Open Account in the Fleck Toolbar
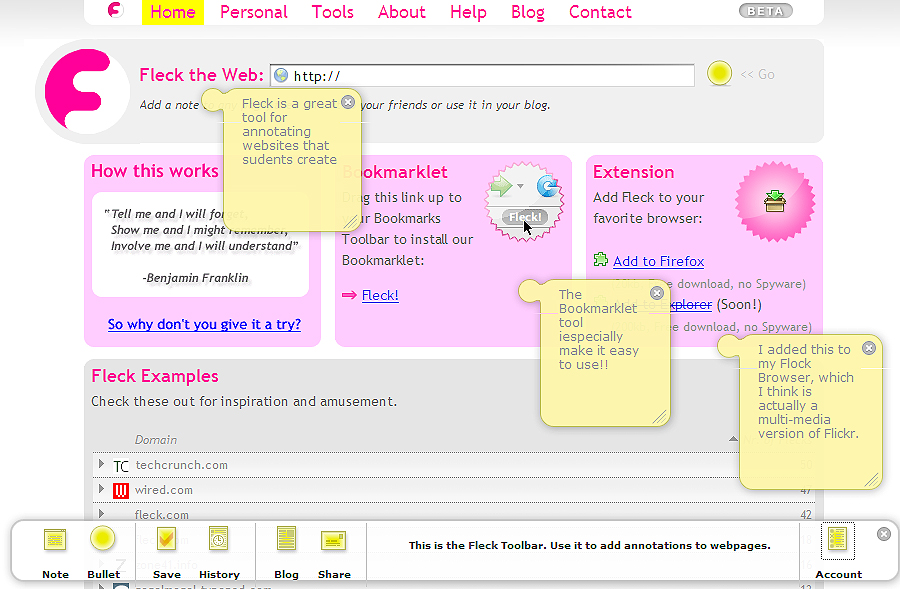Image resolution: width=900 pixels, height=589 pixels. [x=838, y=553]
